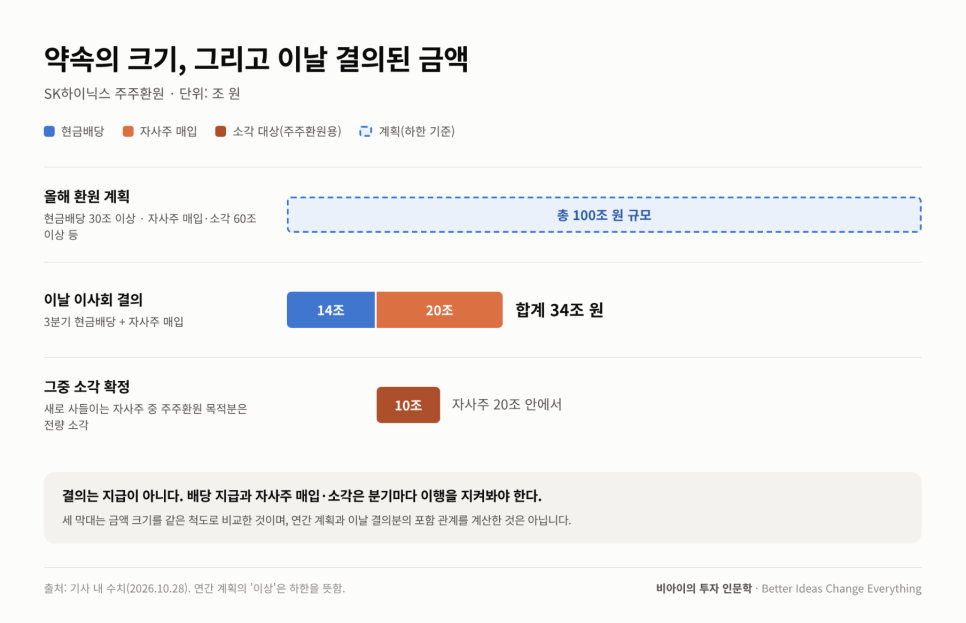Click the row heading 올해 환원 계획
This screenshot has width=966, height=623.
87,197
